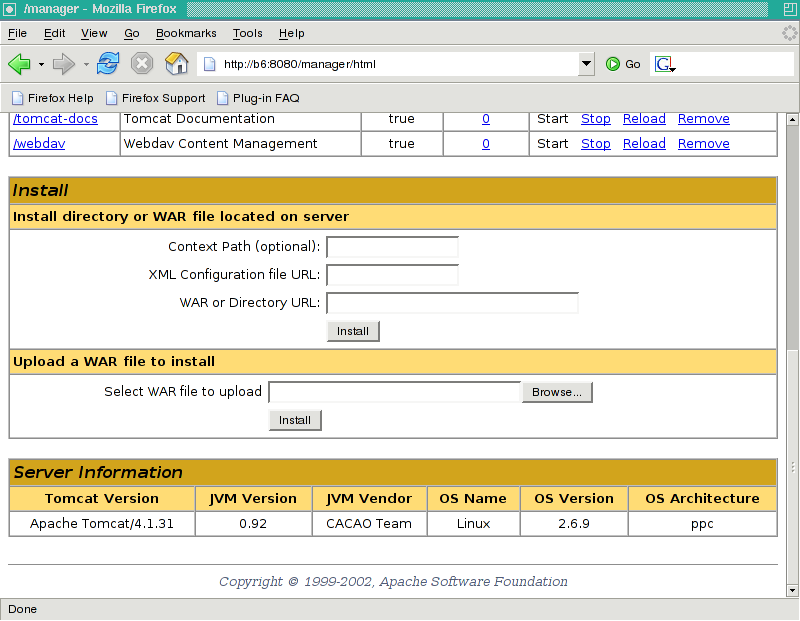Open the Go menu

[x=132, y=33]
